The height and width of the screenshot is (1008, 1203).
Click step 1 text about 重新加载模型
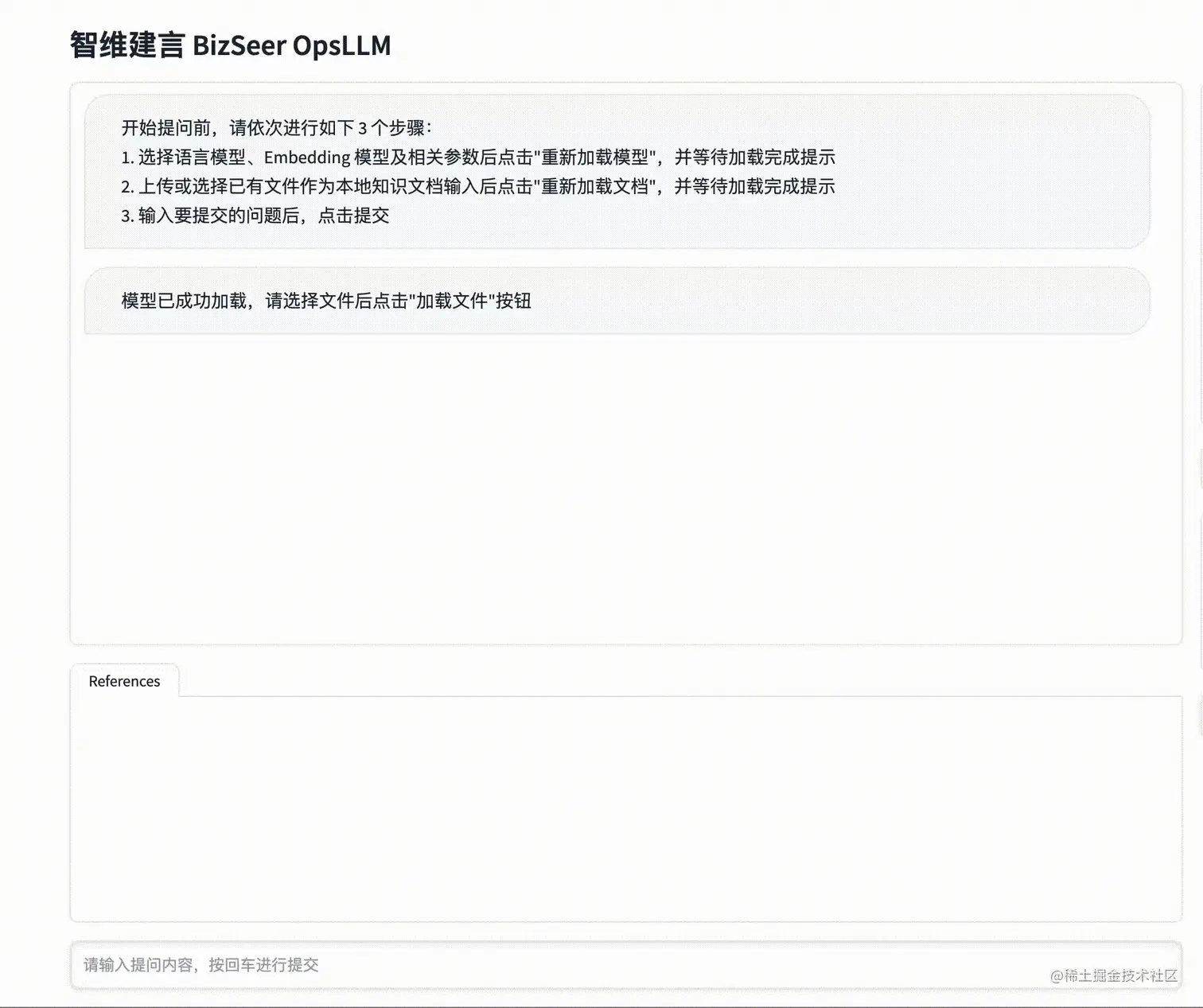(x=478, y=157)
